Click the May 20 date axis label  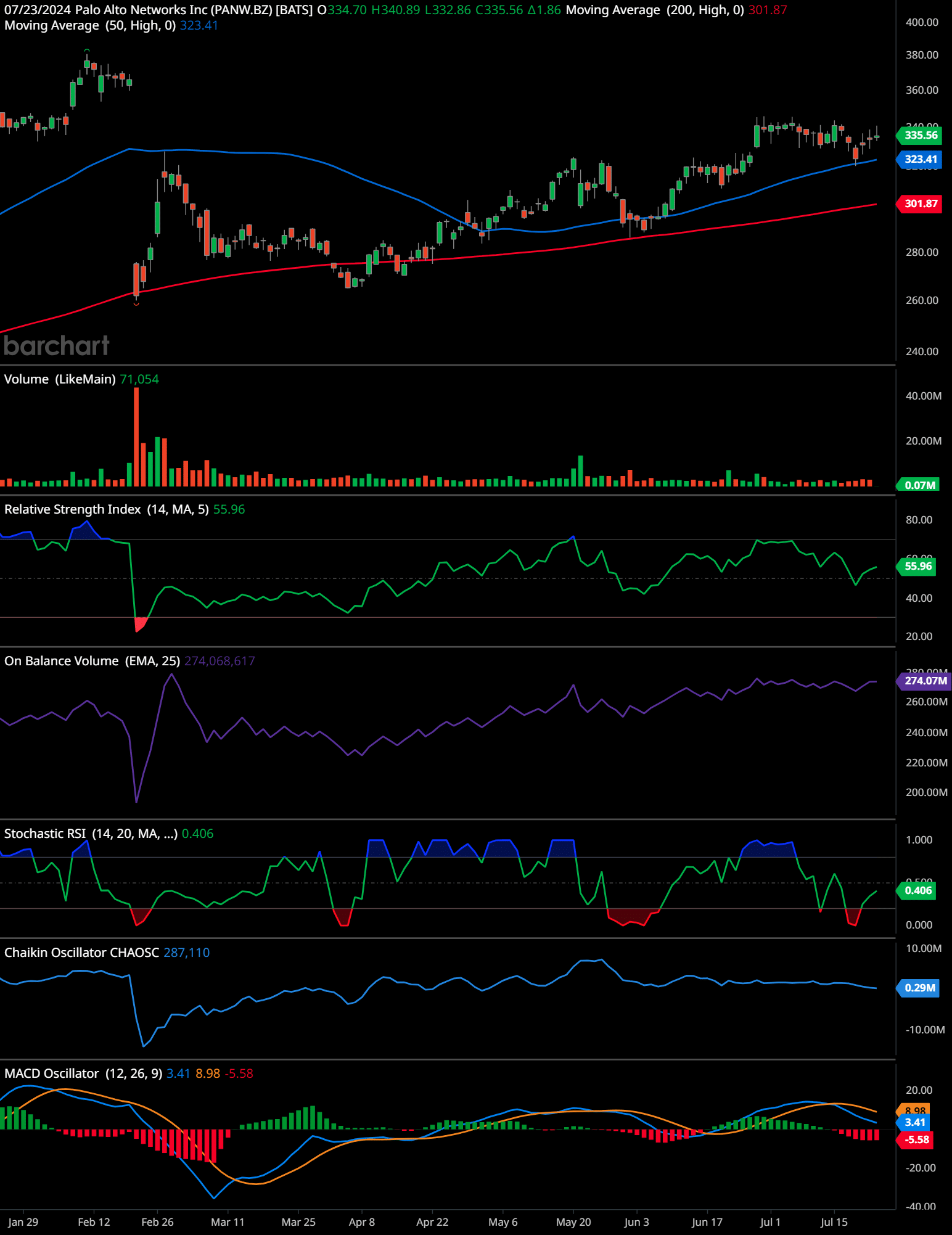coord(573,1222)
